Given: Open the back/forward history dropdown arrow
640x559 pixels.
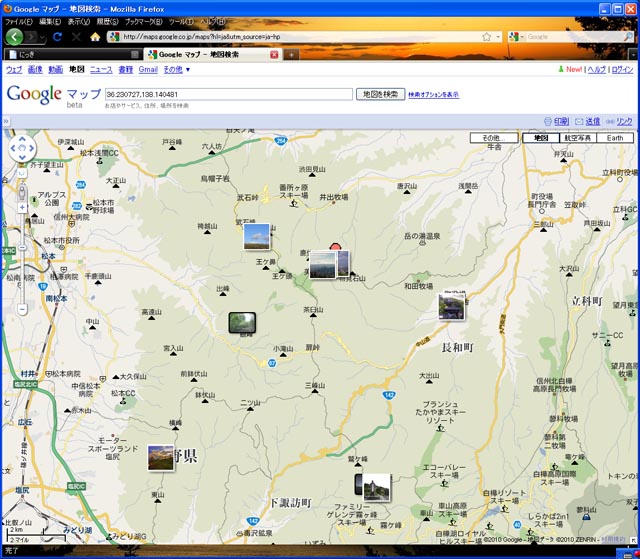Looking at the screenshot, I should [x=42, y=38].
